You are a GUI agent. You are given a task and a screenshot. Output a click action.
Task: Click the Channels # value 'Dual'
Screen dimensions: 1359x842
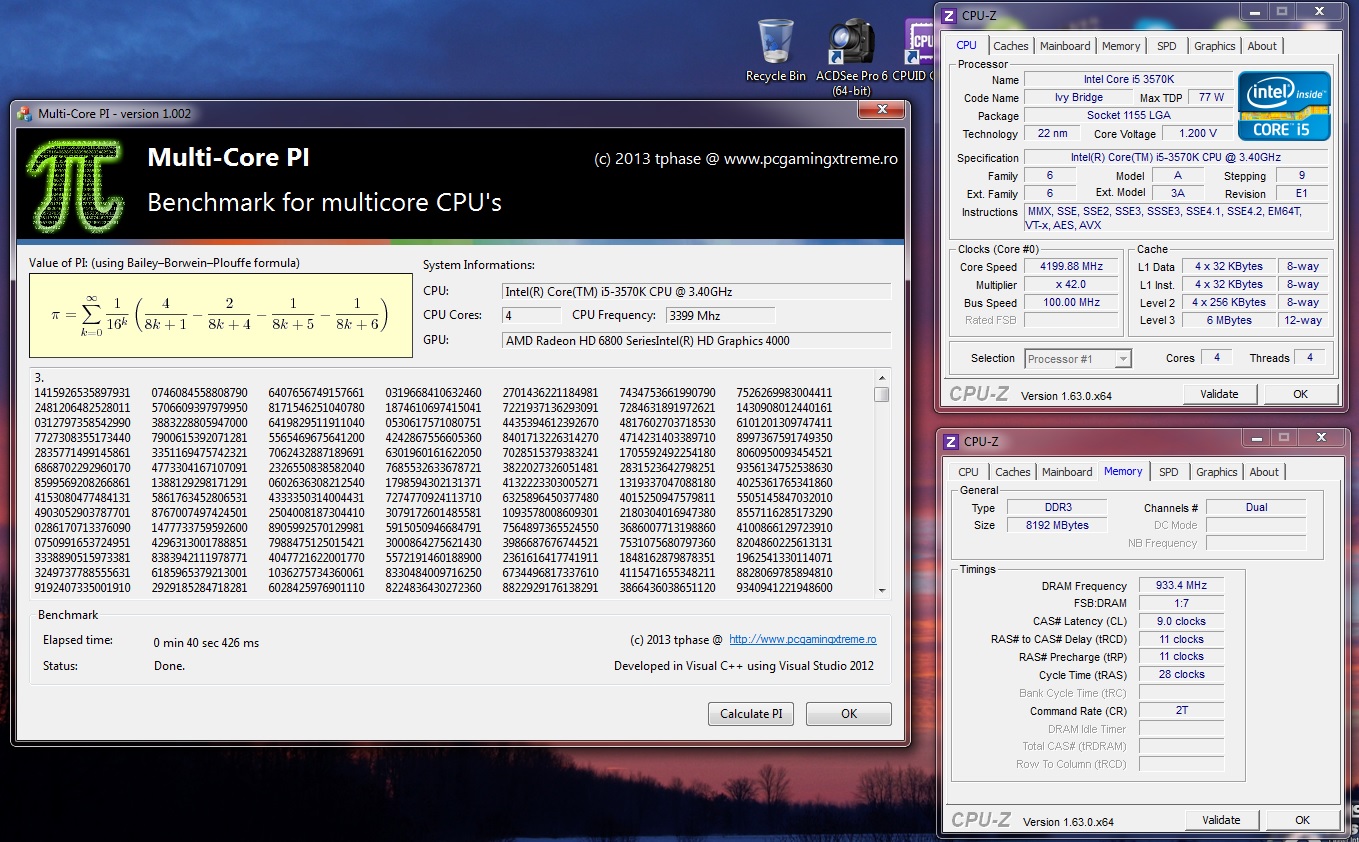pyautogui.click(x=1256, y=508)
